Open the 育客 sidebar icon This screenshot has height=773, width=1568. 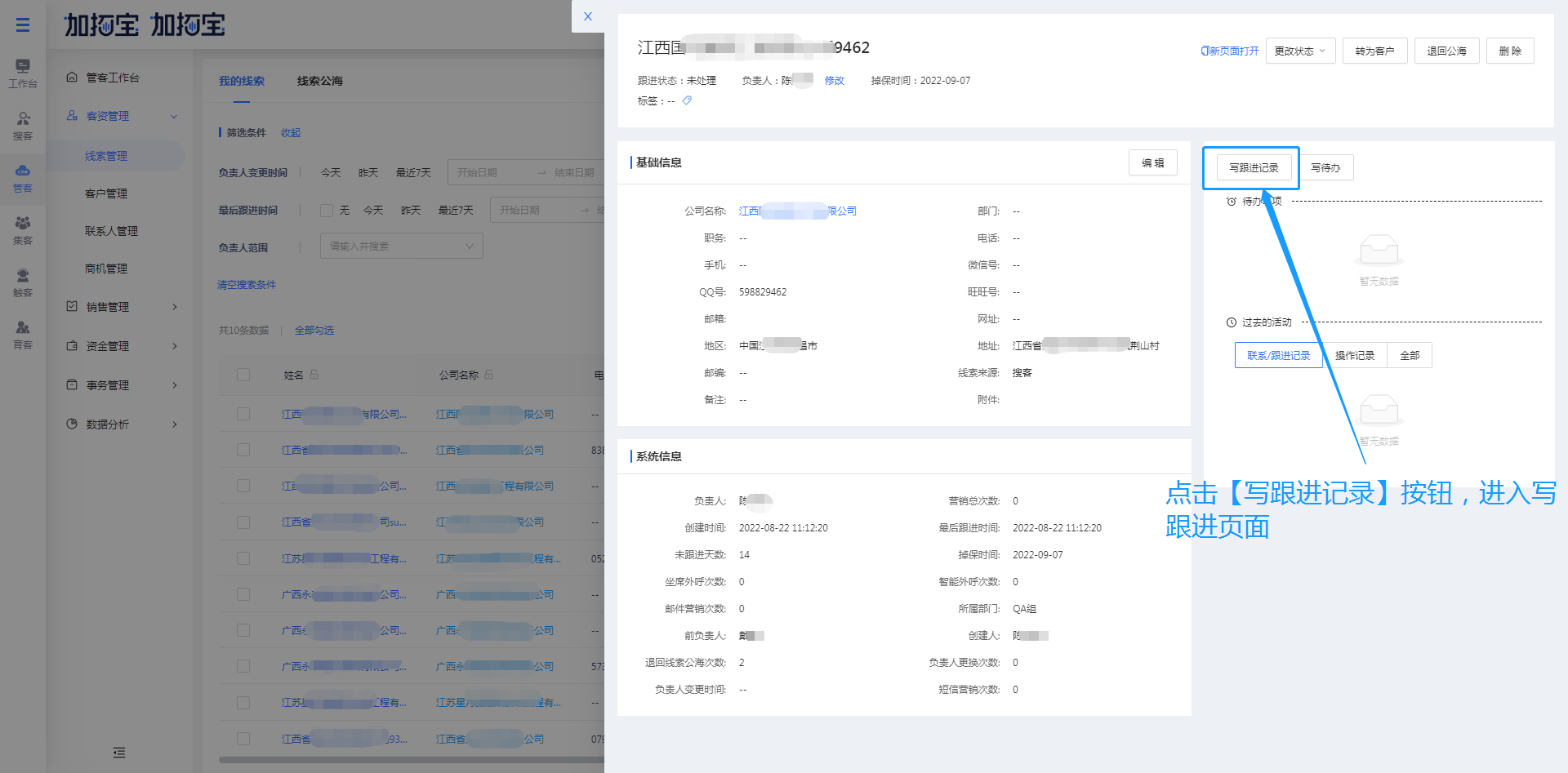click(23, 335)
